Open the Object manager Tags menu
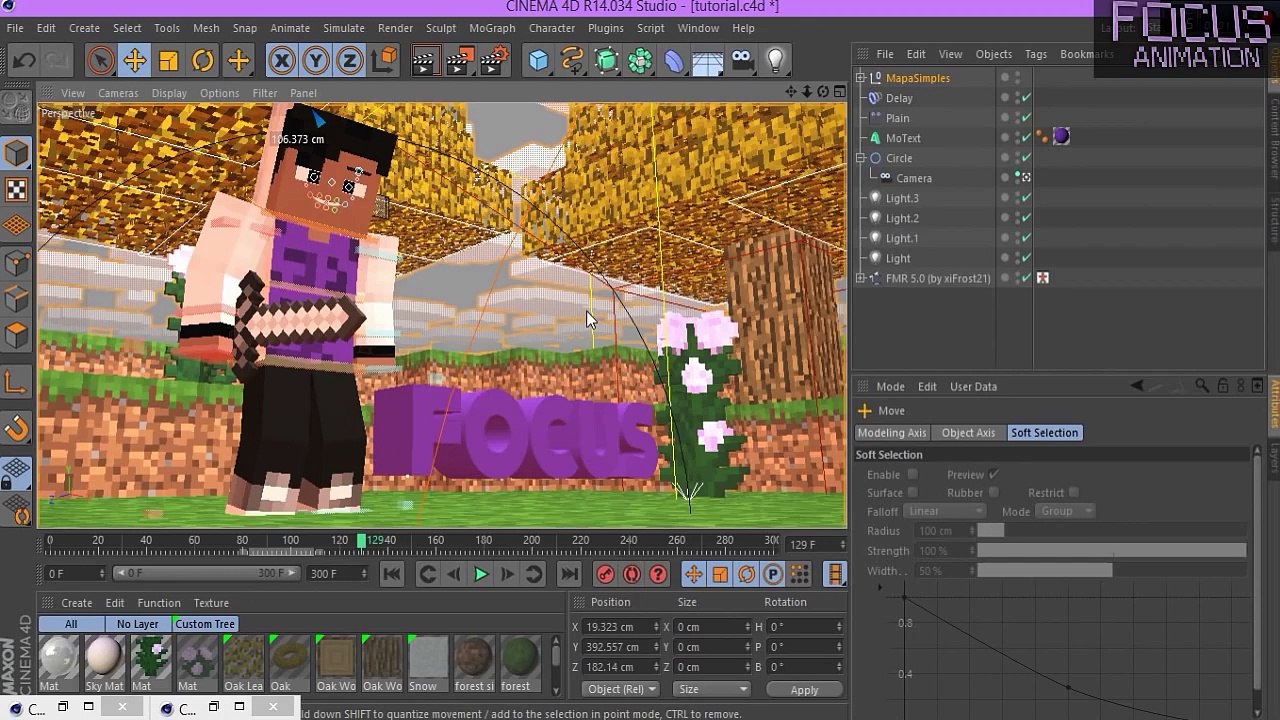 coord(1036,54)
